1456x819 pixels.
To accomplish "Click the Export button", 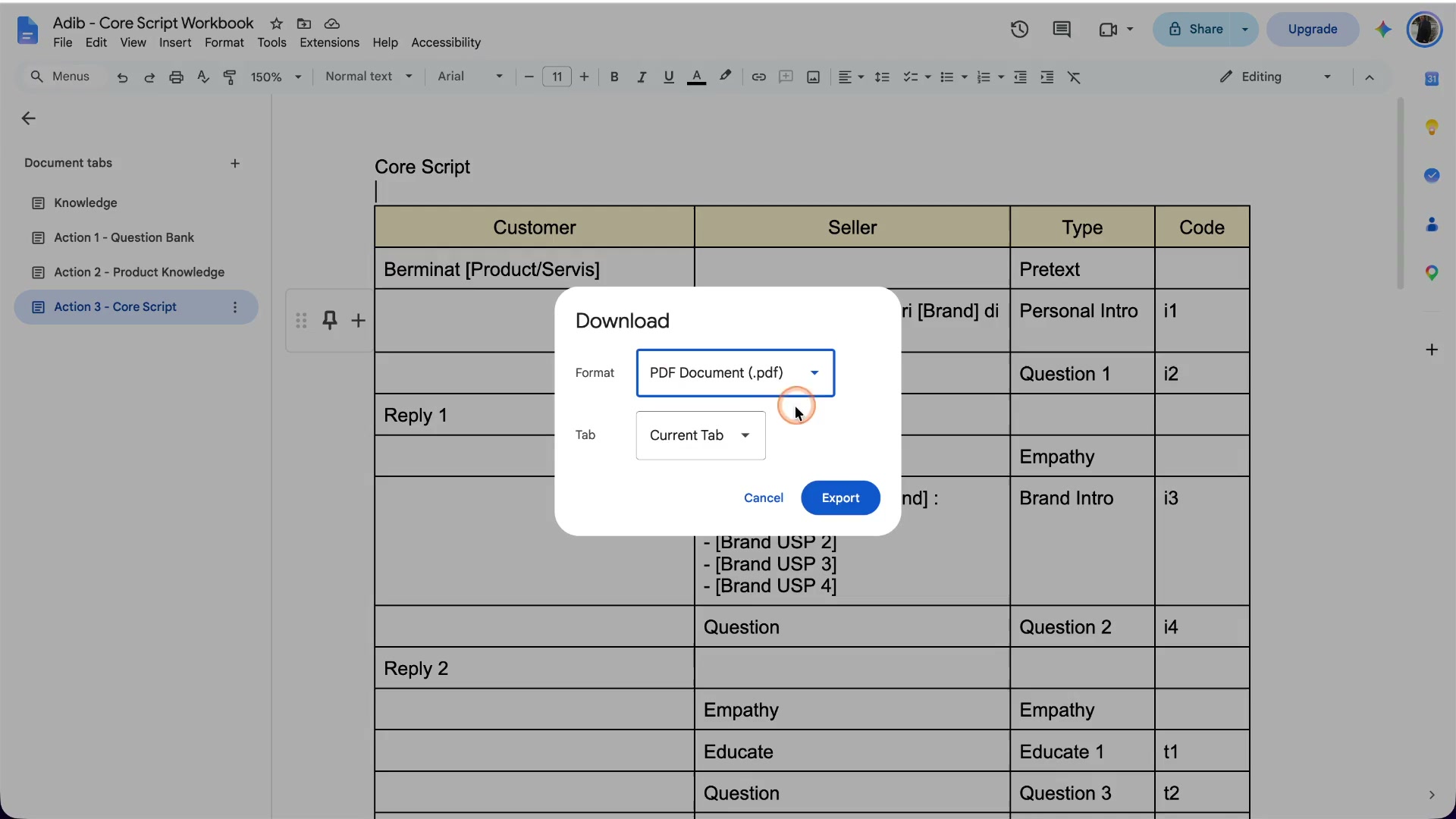I will coord(840,498).
